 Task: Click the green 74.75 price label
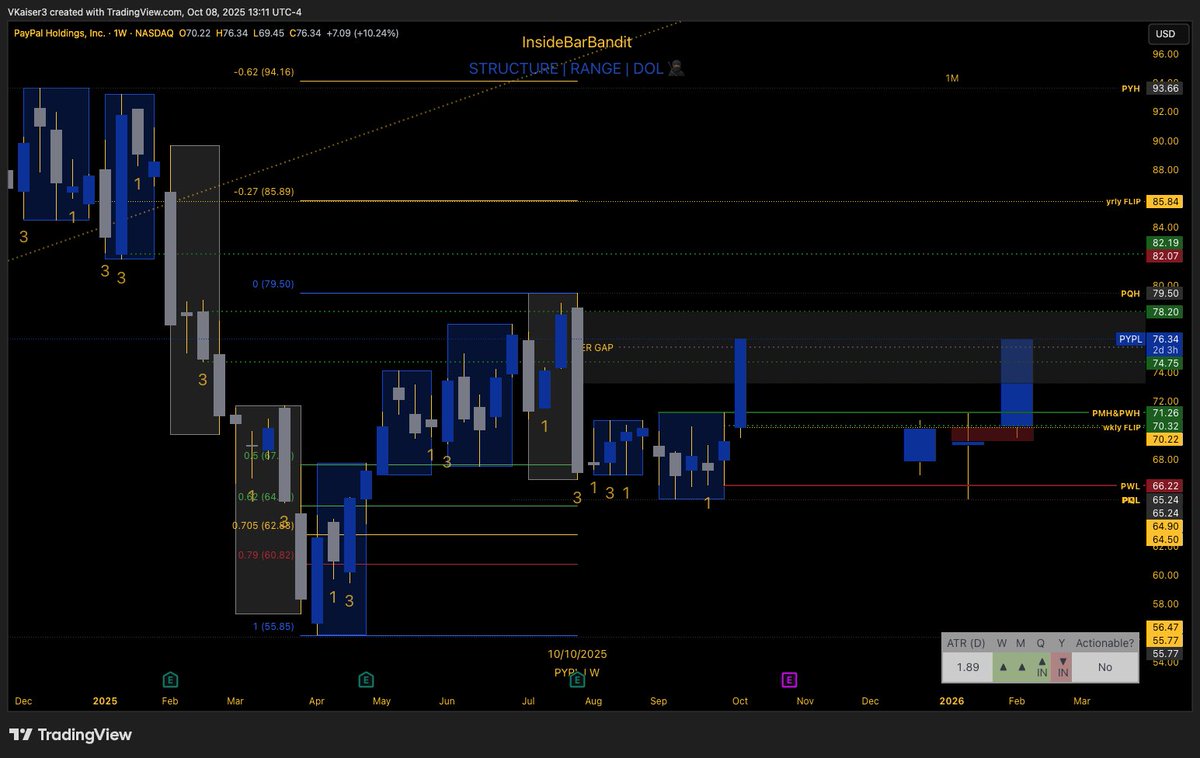pyautogui.click(x=1165, y=365)
